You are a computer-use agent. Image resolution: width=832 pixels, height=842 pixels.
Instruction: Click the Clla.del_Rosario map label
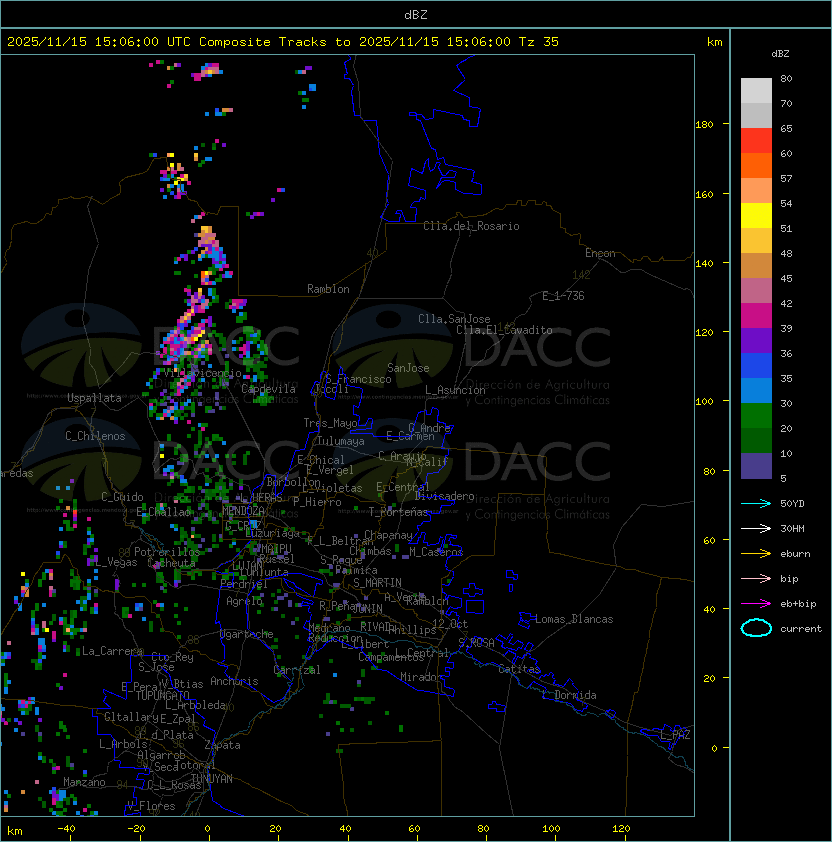[x=471, y=226]
